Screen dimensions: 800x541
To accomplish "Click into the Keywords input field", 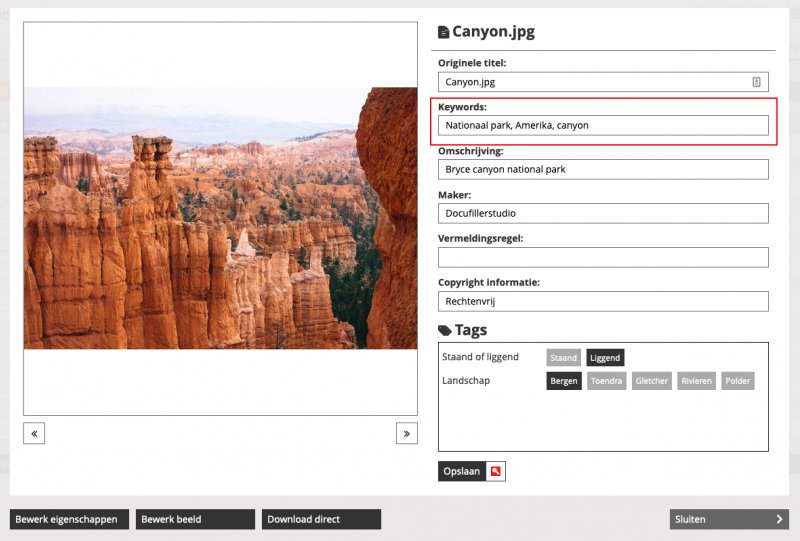I will [x=603, y=126].
